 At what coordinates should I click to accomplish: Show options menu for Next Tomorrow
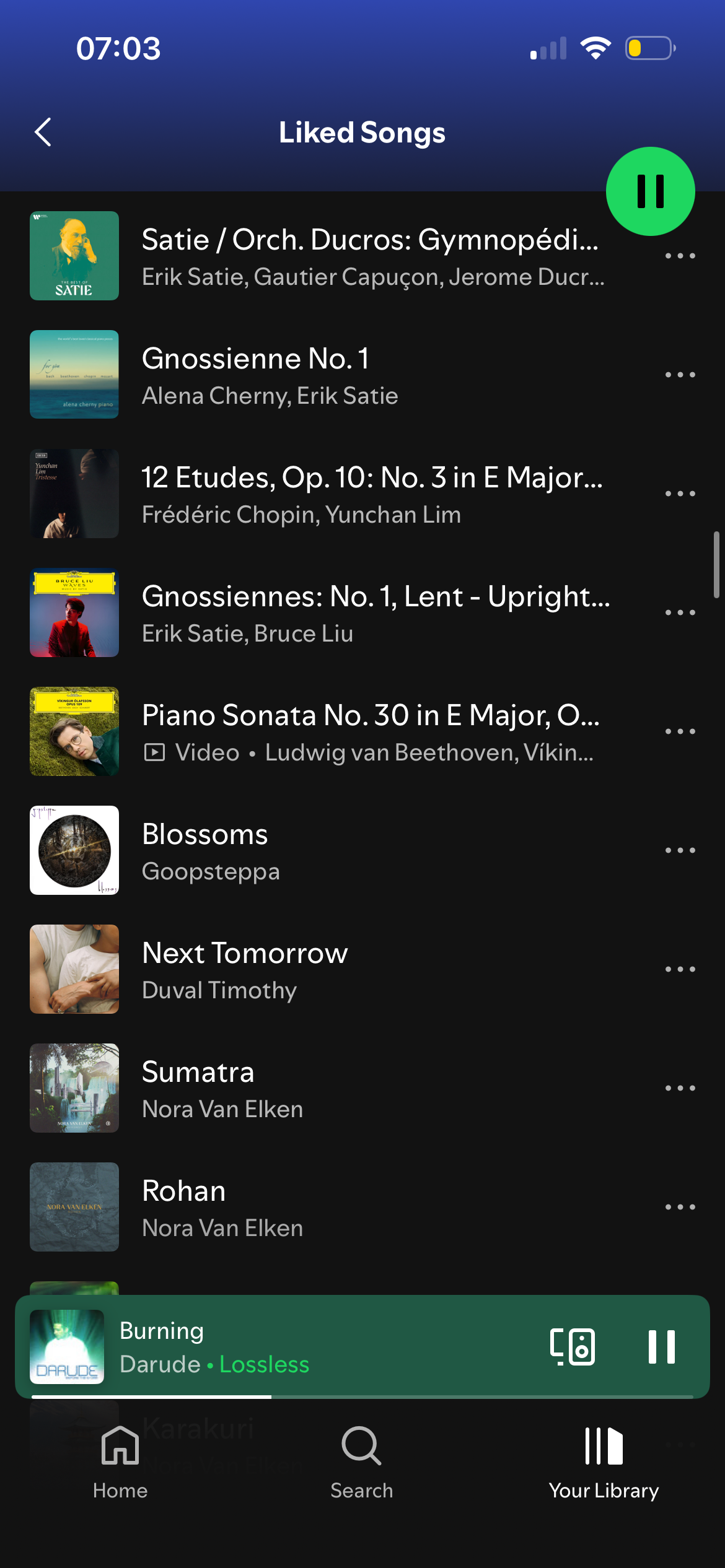tap(680, 969)
